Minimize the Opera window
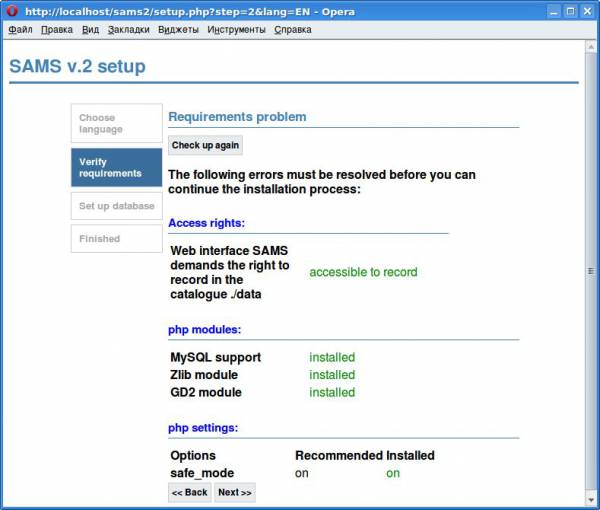 pyautogui.click(x=554, y=11)
